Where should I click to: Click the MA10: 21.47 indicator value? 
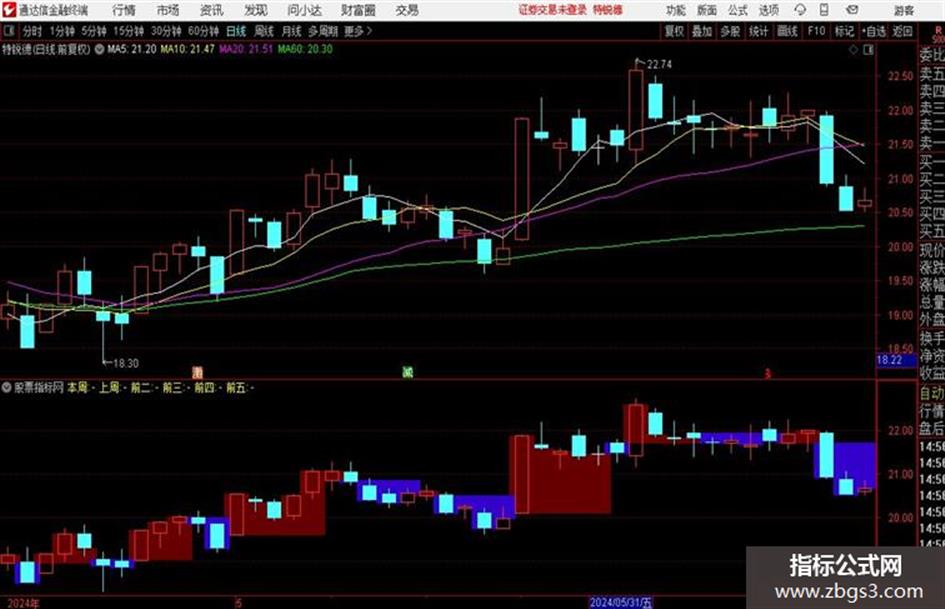[x=187, y=49]
